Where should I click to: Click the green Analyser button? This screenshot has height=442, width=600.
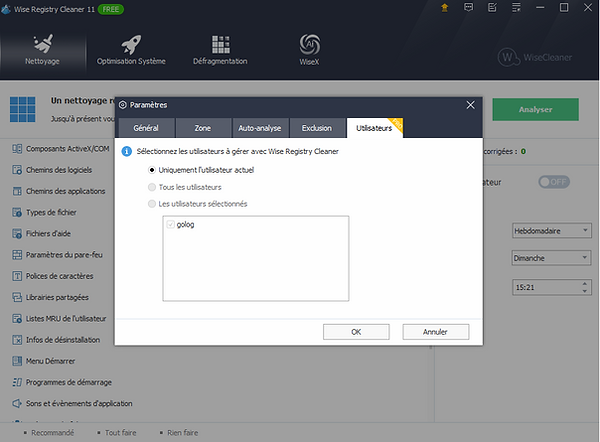click(535, 109)
